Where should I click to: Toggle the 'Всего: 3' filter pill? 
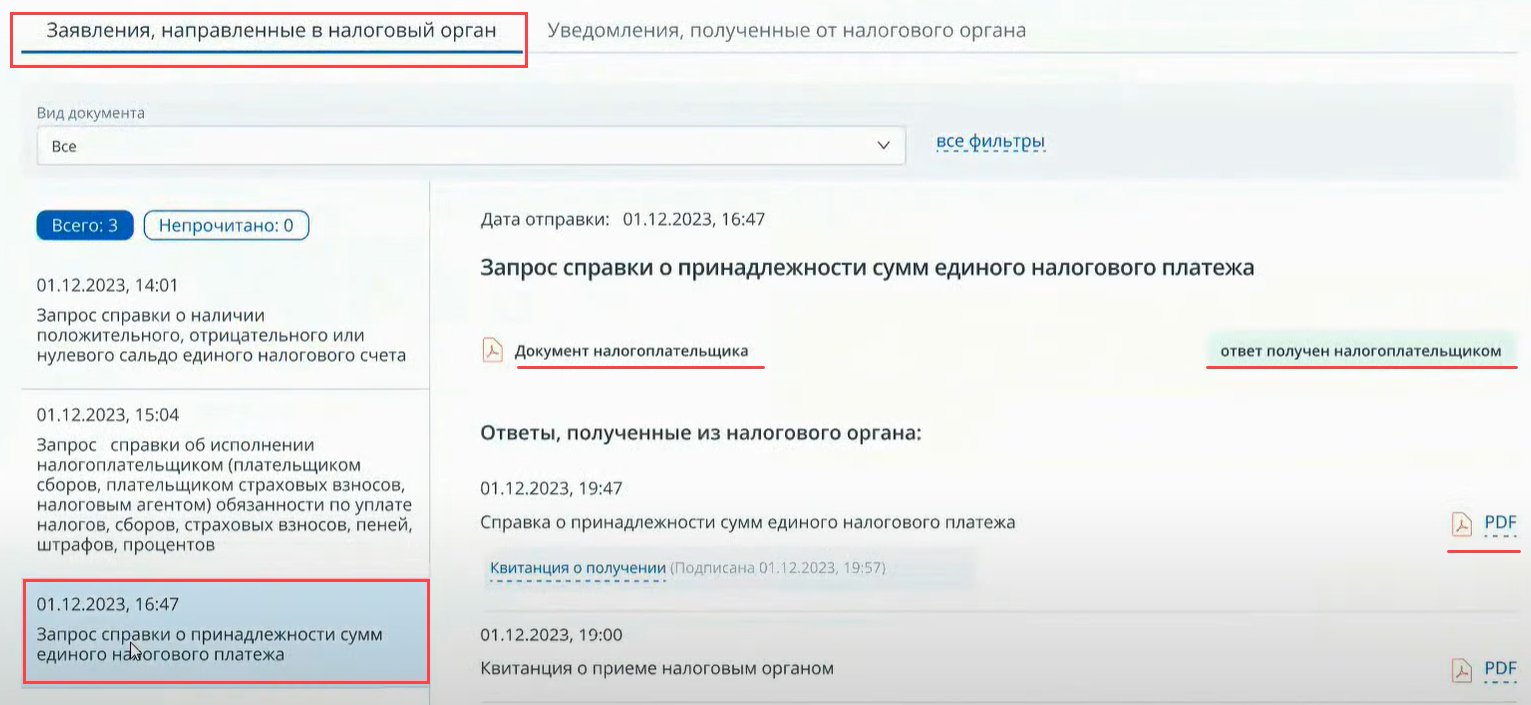click(84, 226)
